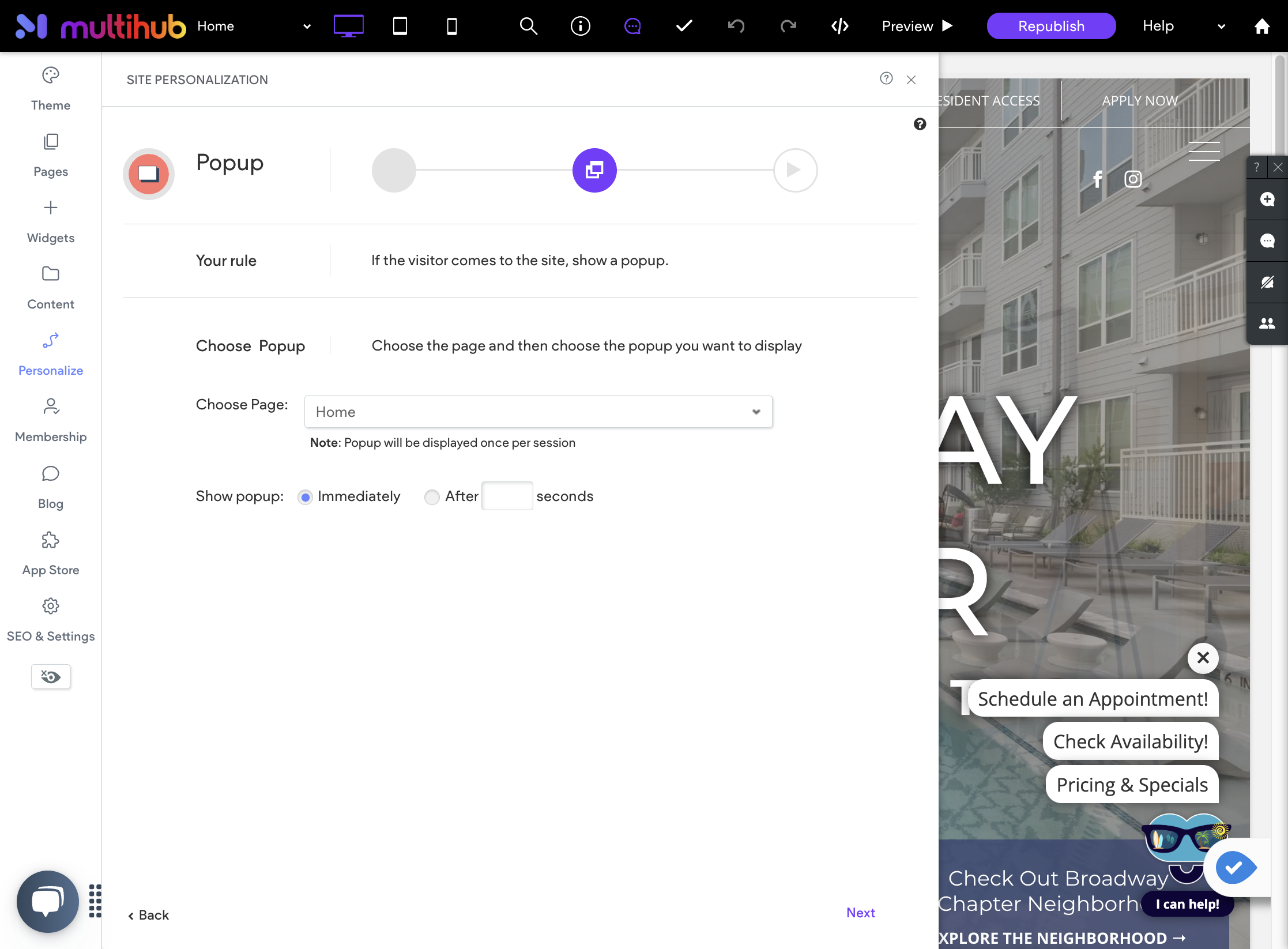The image size is (1288, 949).
Task: Open the site info icon
Action: pos(580,26)
